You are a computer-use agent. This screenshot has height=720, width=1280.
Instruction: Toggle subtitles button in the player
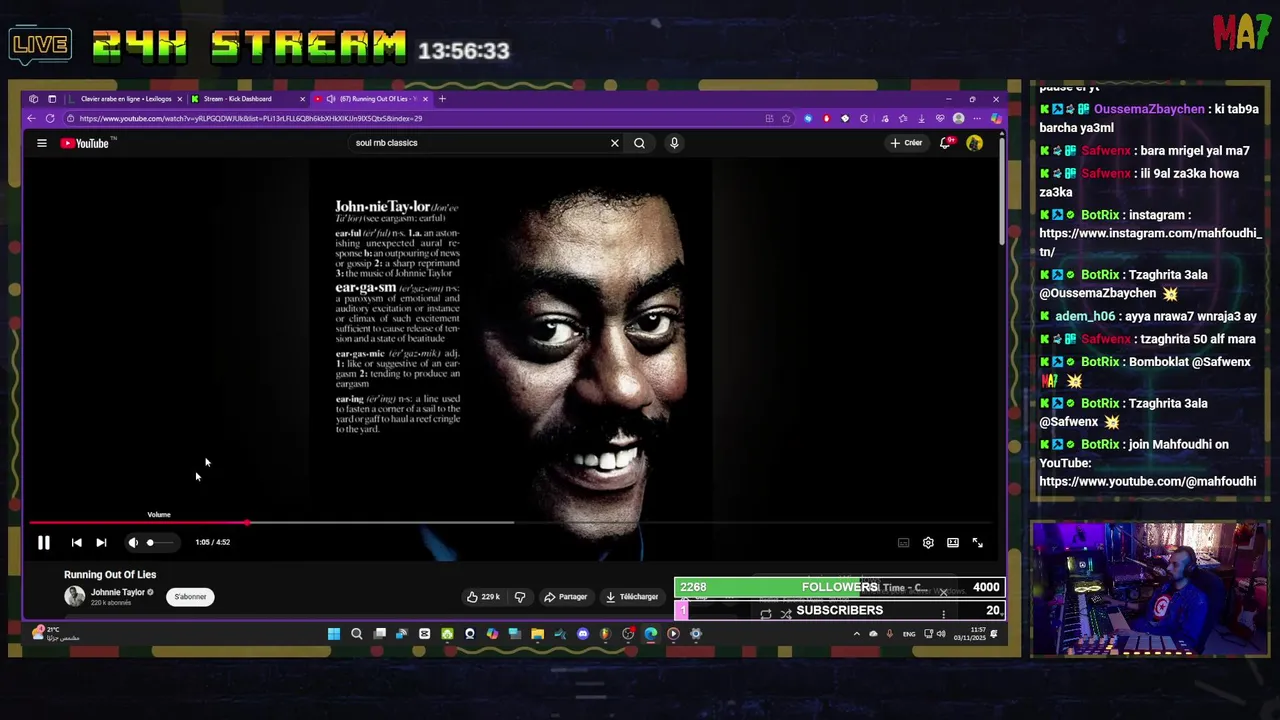(x=903, y=543)
